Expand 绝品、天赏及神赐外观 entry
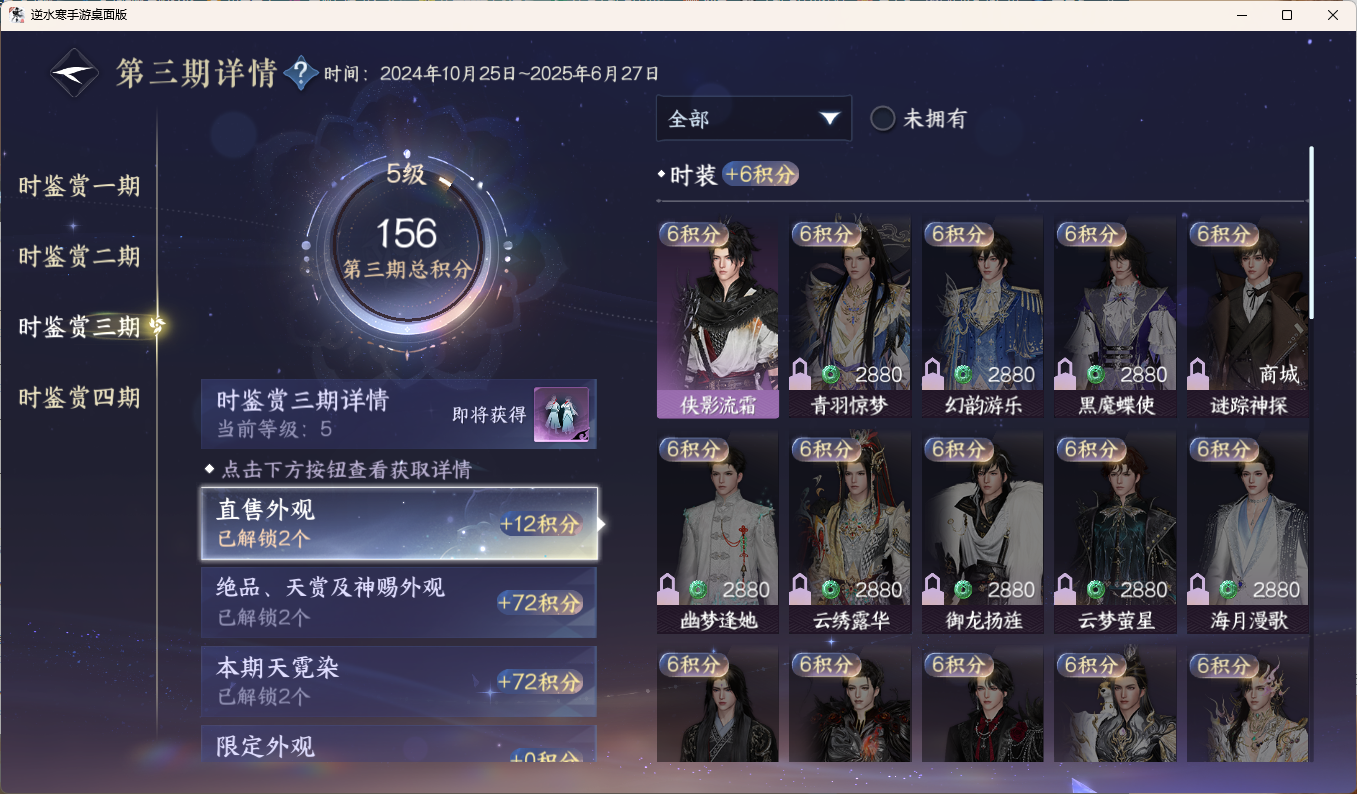The width and height of the screenshot is (1357, 794). (399, 602)
